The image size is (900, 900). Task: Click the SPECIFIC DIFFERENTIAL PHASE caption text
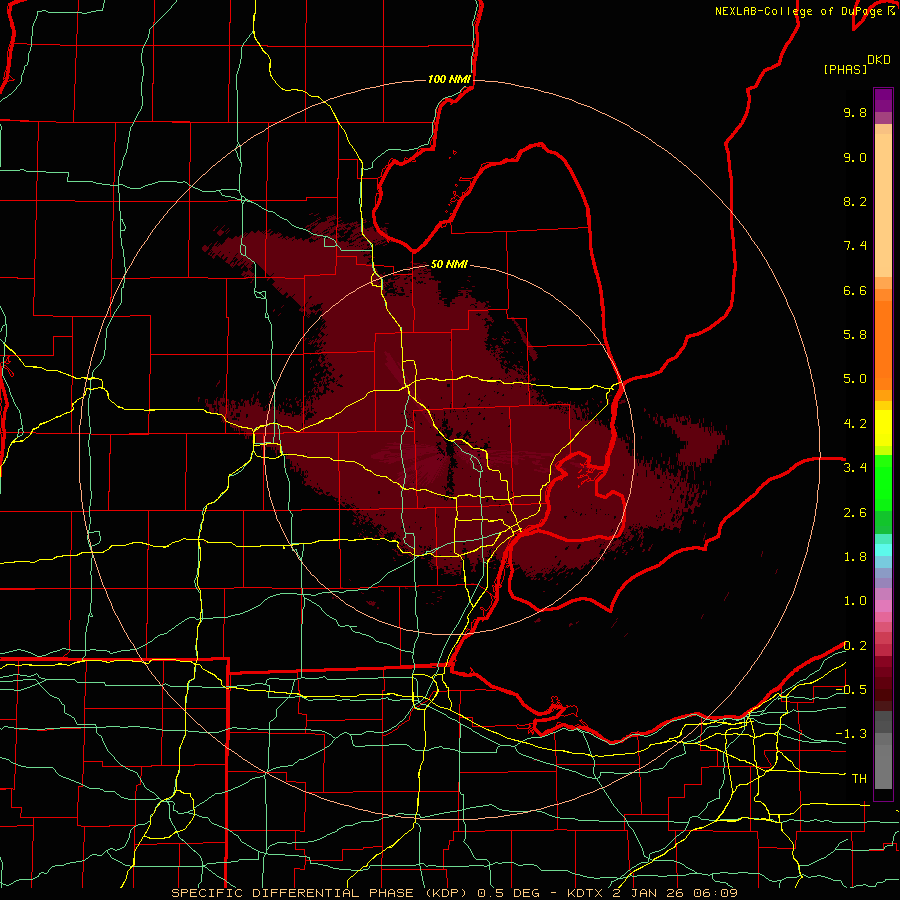point(292,893)
